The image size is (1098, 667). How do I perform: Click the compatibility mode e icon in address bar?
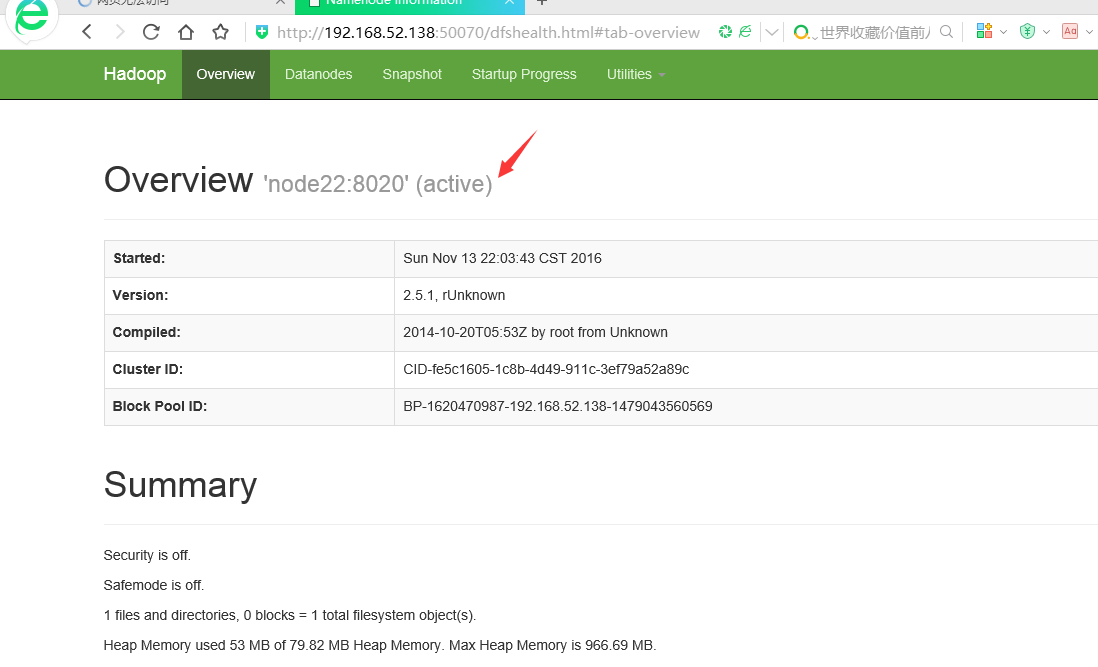click(745, 31)
